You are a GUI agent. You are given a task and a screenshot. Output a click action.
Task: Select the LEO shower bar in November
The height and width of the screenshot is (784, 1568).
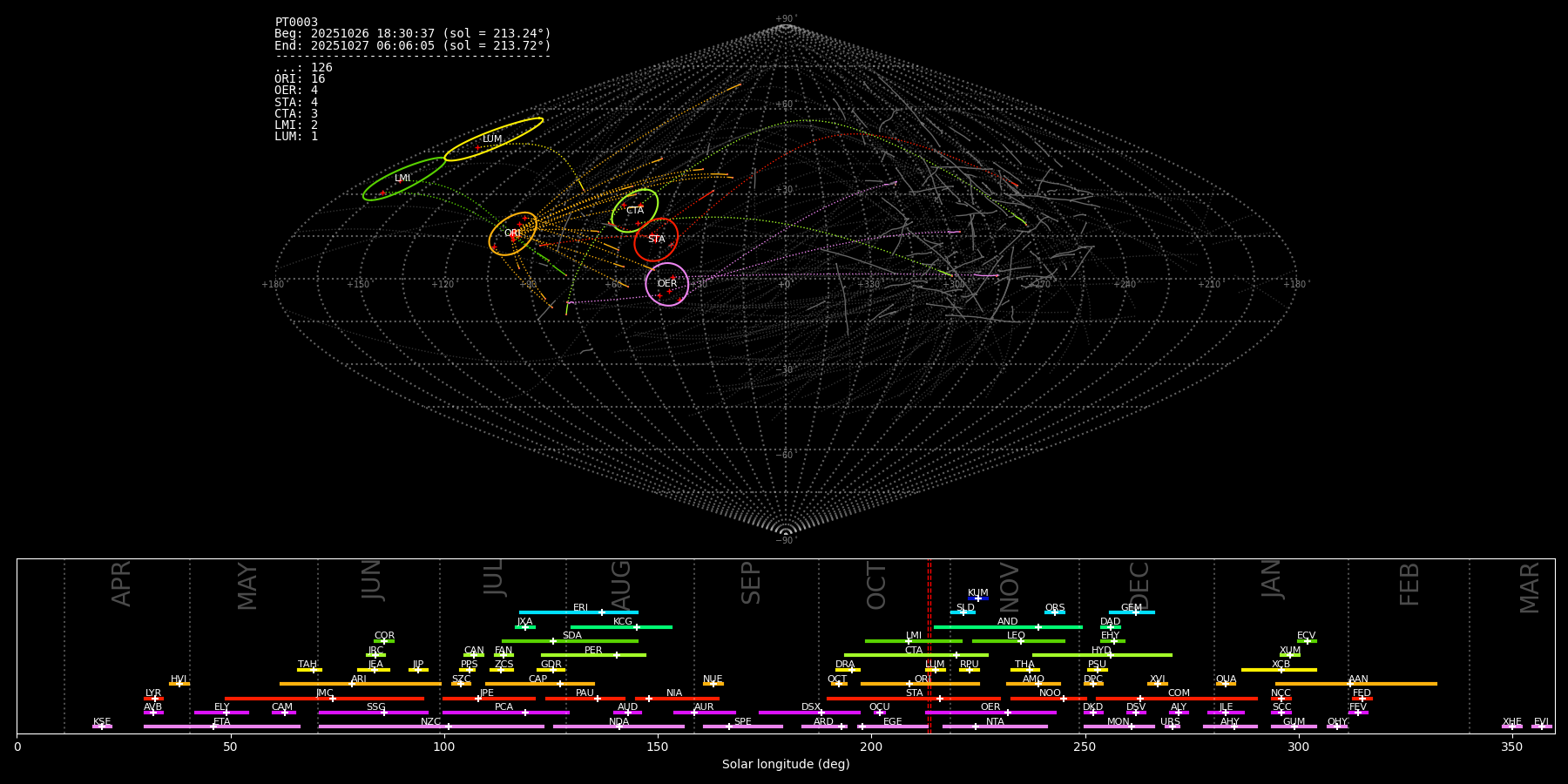1018,641
